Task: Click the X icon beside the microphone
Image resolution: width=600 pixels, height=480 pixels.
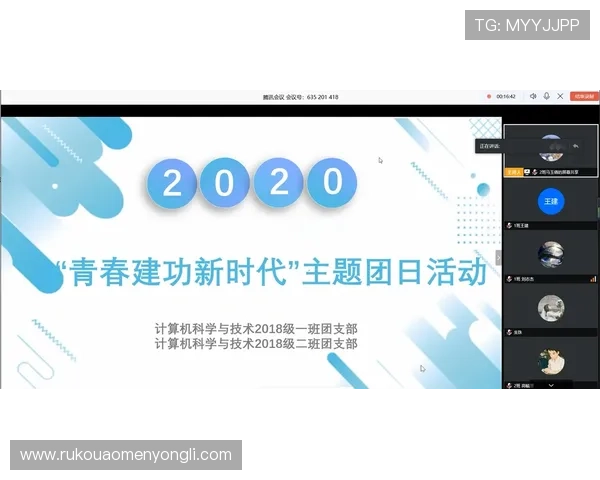Action: coord(560,96)
